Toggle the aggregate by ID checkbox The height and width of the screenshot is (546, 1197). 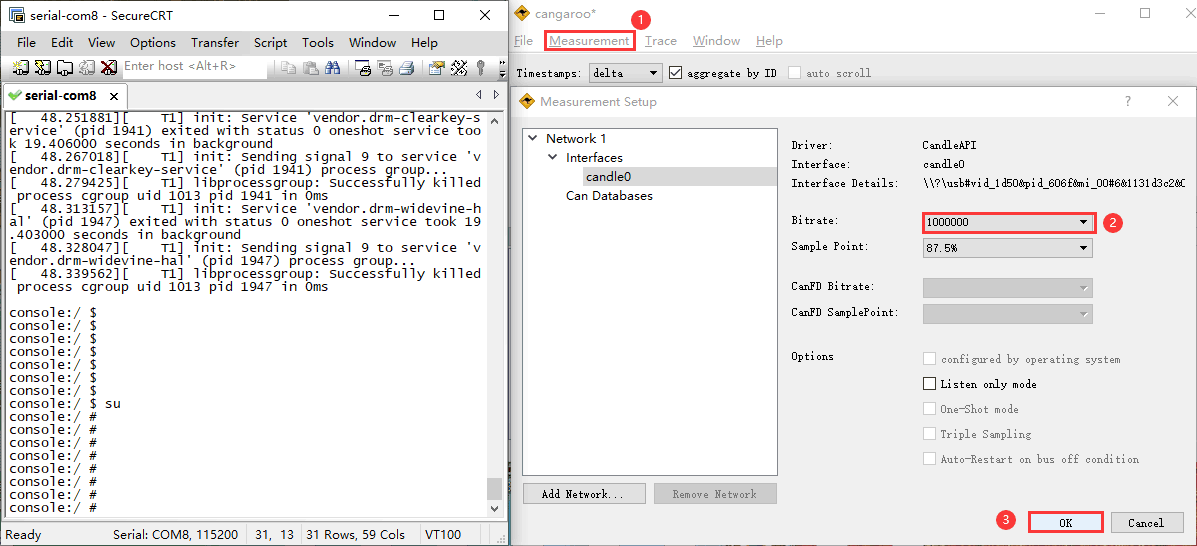pyautogui.click(x=676, y=73)
